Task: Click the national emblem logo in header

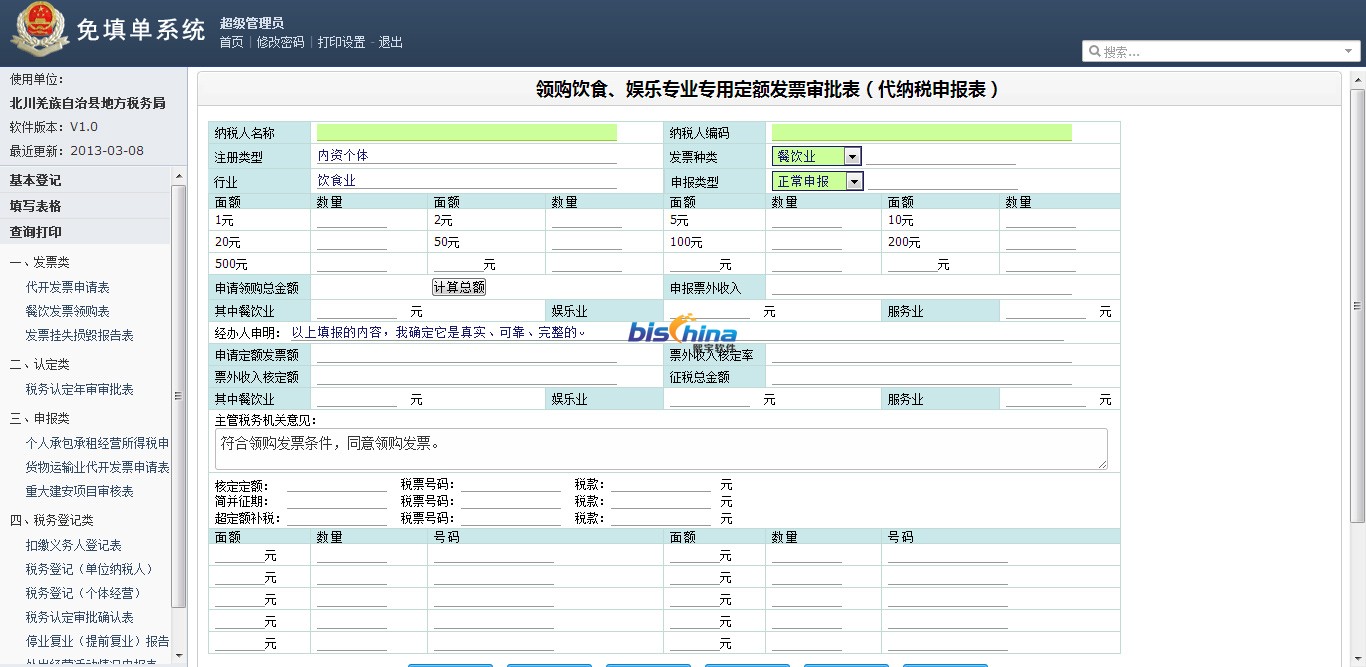Action: [40, 29]
